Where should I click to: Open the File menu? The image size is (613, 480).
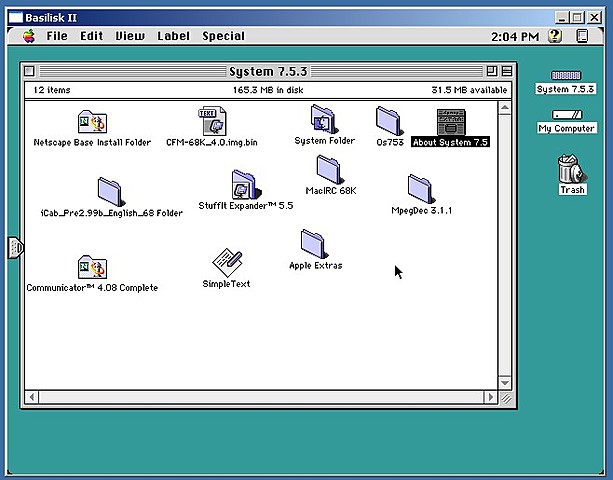tap(57, 36)
